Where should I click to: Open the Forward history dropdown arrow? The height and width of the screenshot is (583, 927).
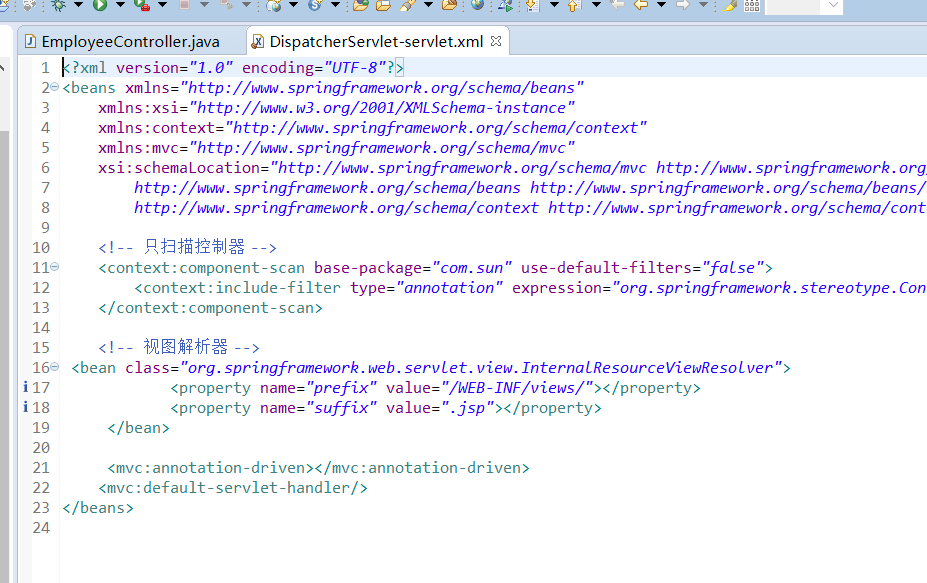coord(703,5)
